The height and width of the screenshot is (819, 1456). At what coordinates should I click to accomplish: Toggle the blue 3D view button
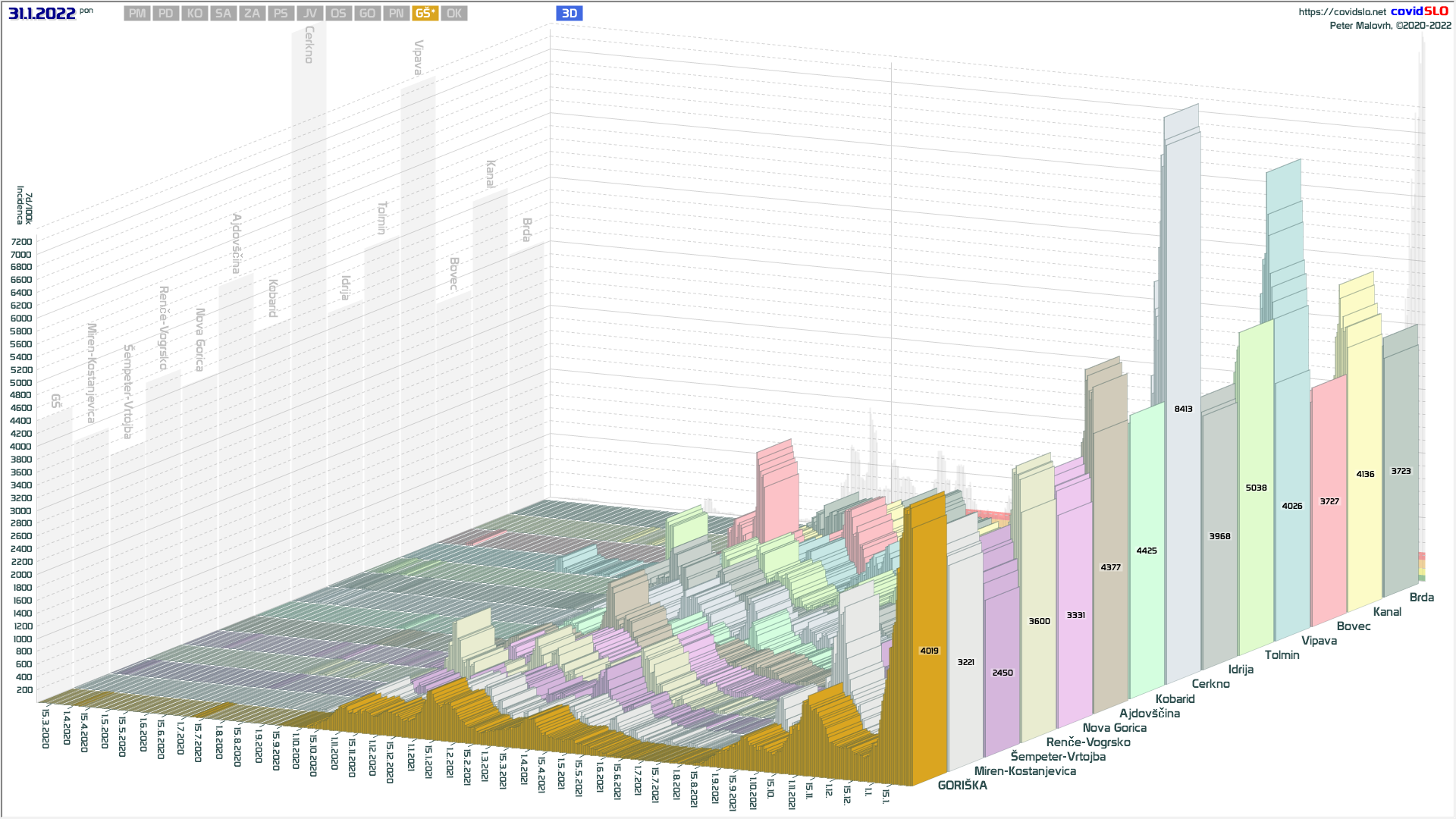tap(569, 14)
